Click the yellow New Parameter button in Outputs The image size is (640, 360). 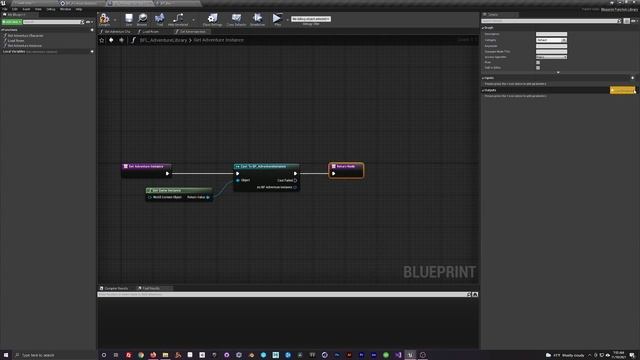622,90
